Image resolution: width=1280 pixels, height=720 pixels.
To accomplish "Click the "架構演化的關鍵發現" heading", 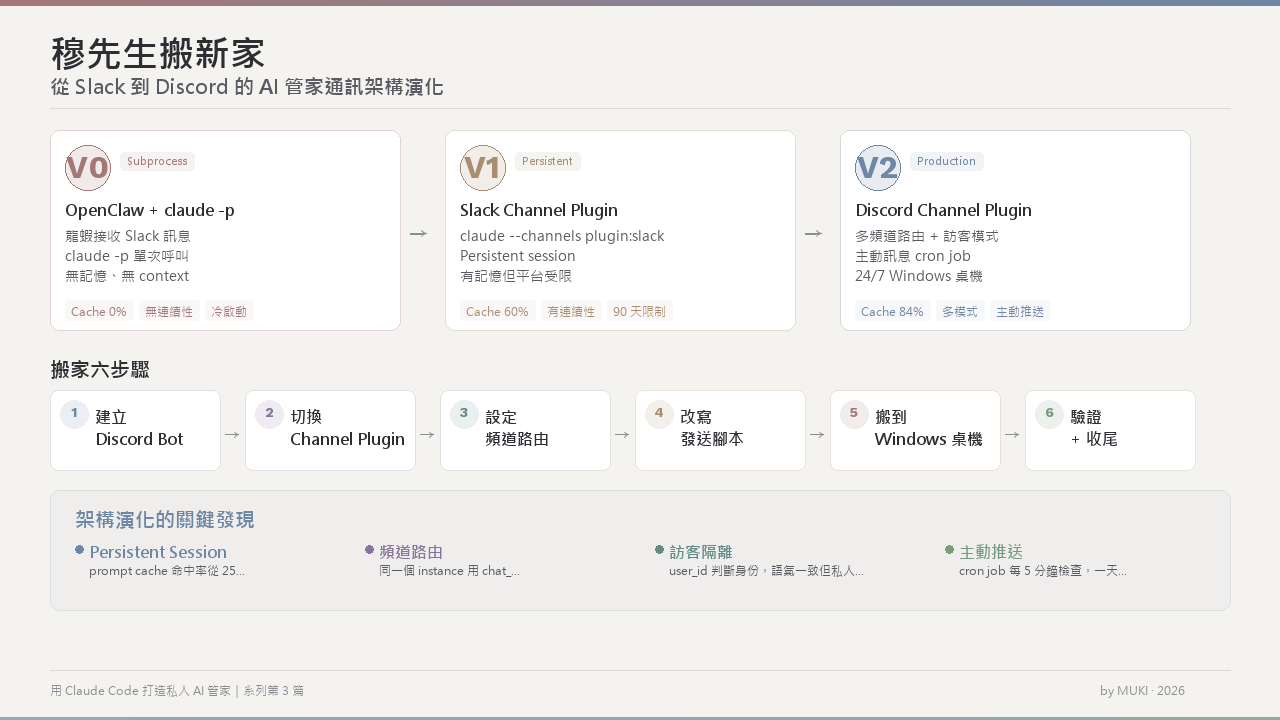I will tap(165, 520).
